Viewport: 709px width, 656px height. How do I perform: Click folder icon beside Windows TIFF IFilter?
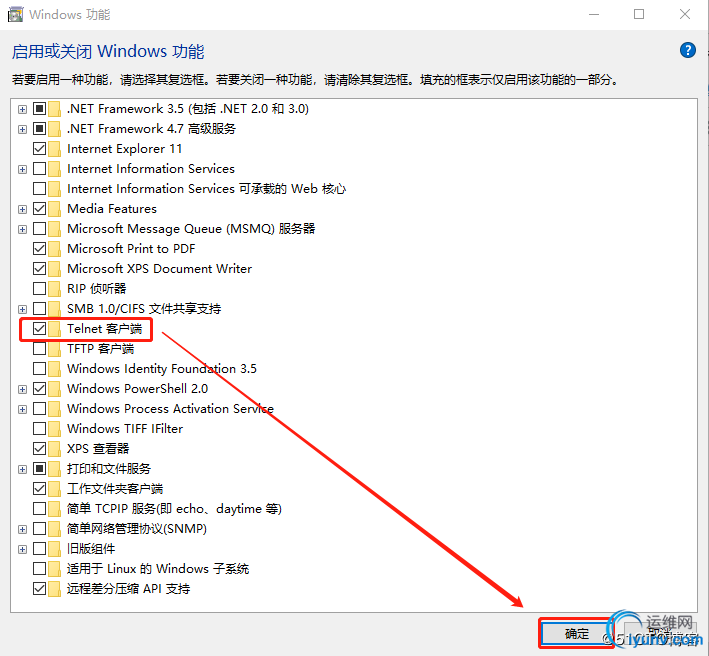point(54,429)
